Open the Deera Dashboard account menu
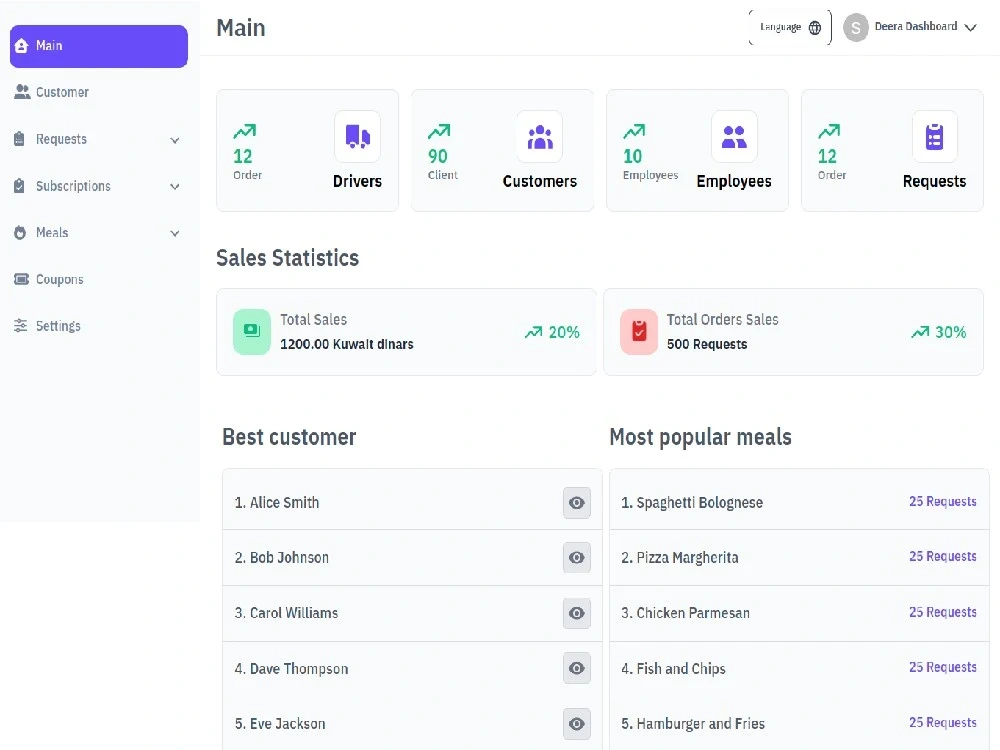 pos(910,27)
